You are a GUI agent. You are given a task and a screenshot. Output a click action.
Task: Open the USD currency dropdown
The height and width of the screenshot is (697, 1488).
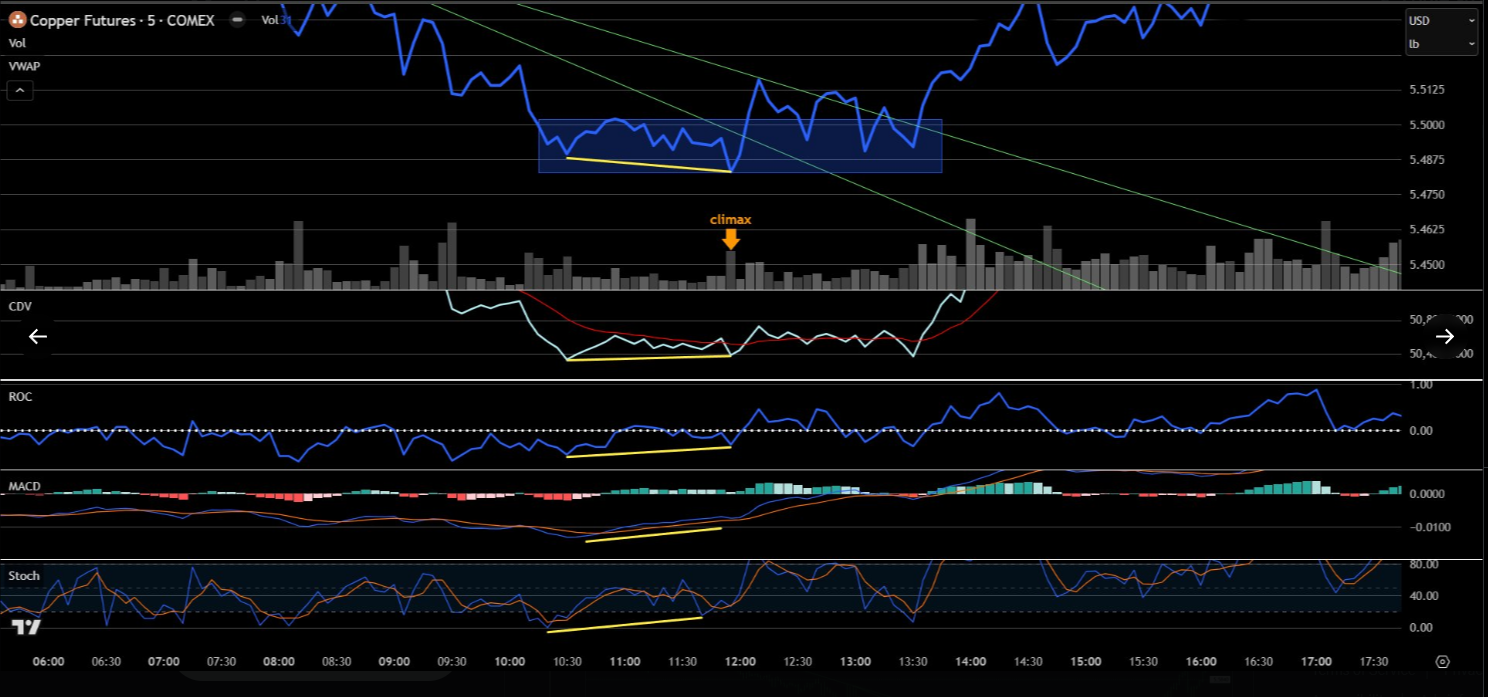(1440, 20)
